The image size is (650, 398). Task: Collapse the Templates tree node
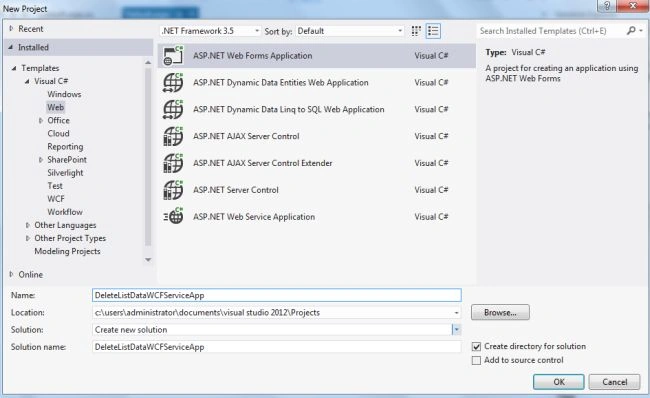coord(14,68)
